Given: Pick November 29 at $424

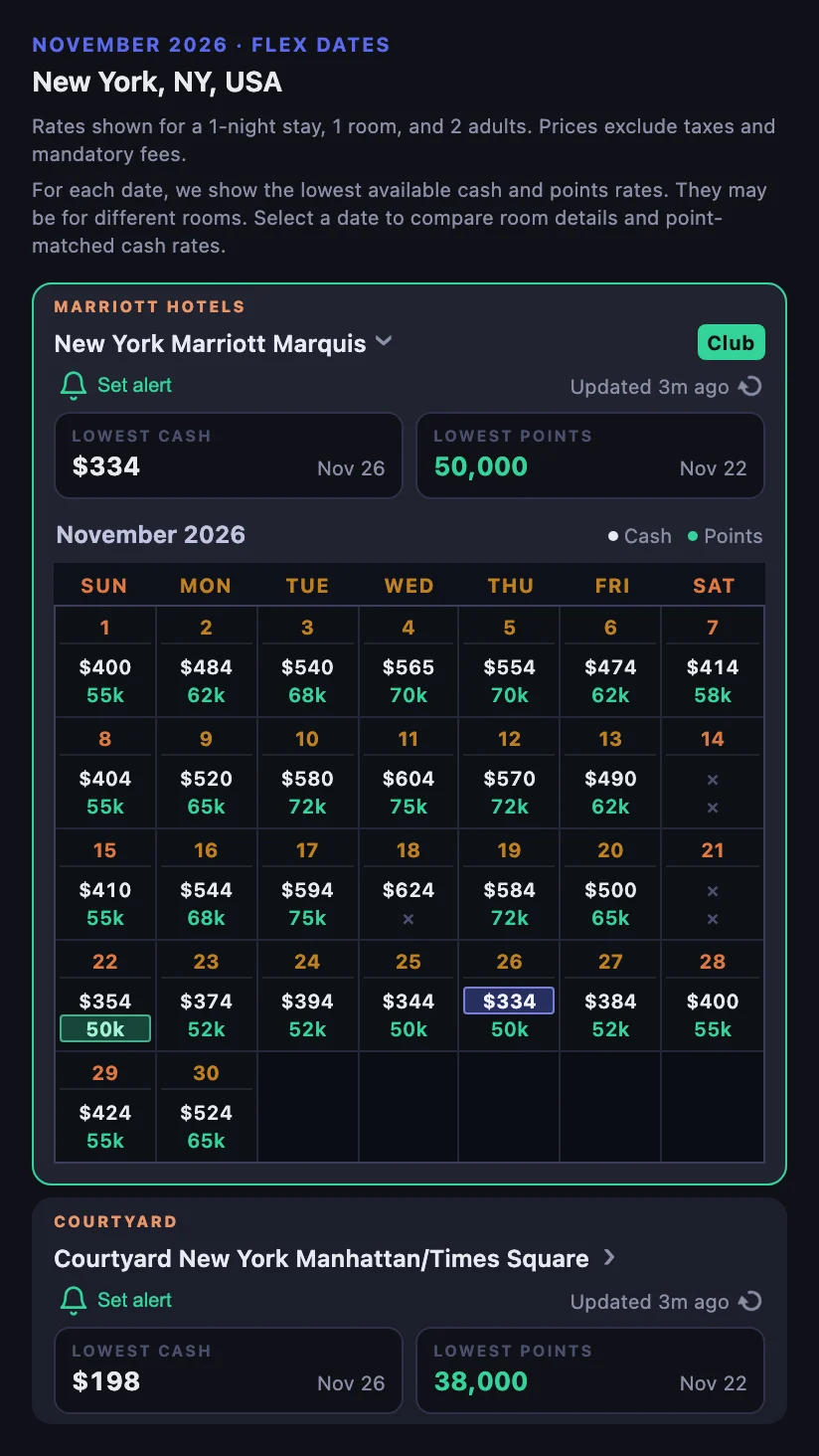Looking at the screenshot, I should [105, 1107].
